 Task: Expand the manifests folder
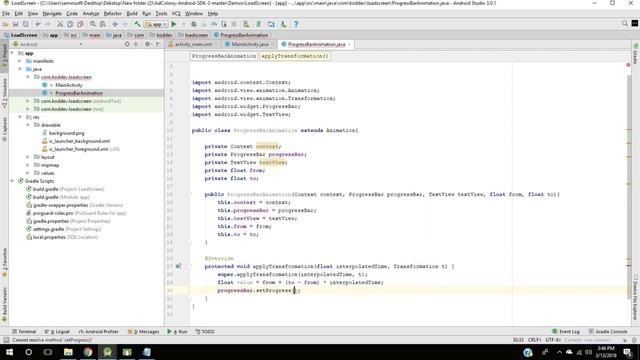(20, 61)
